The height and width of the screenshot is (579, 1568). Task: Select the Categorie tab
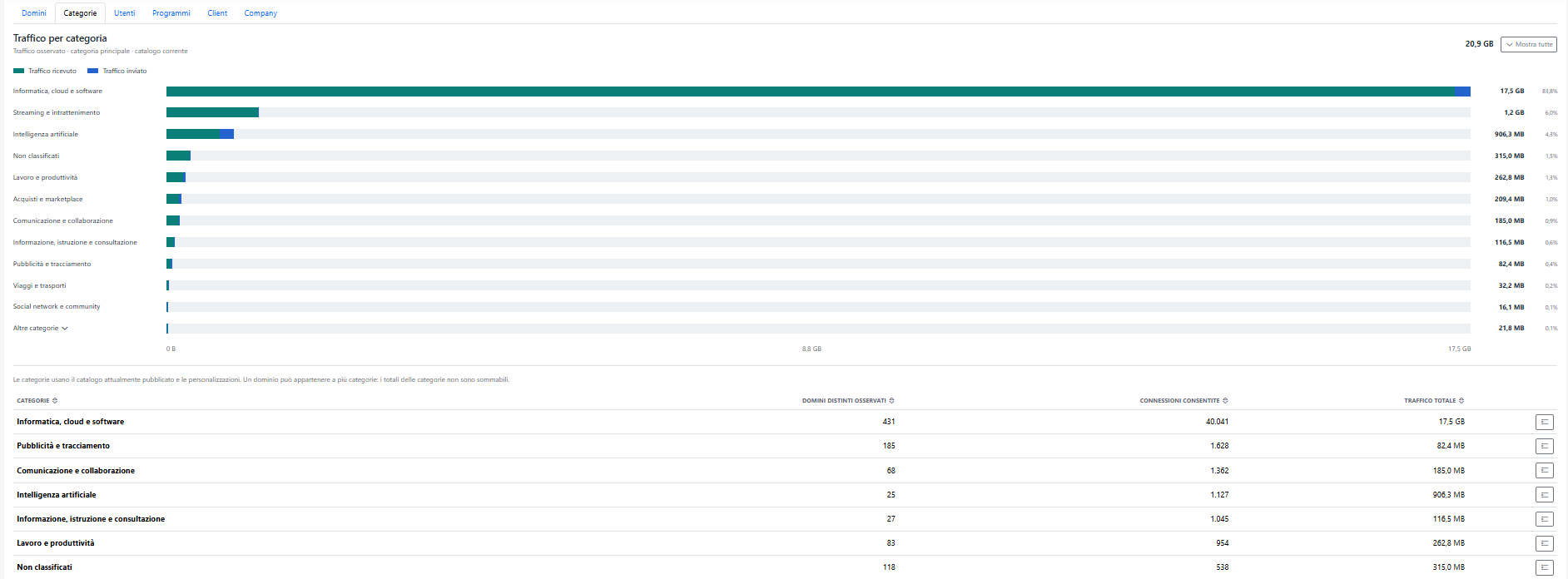coord(80,13)
